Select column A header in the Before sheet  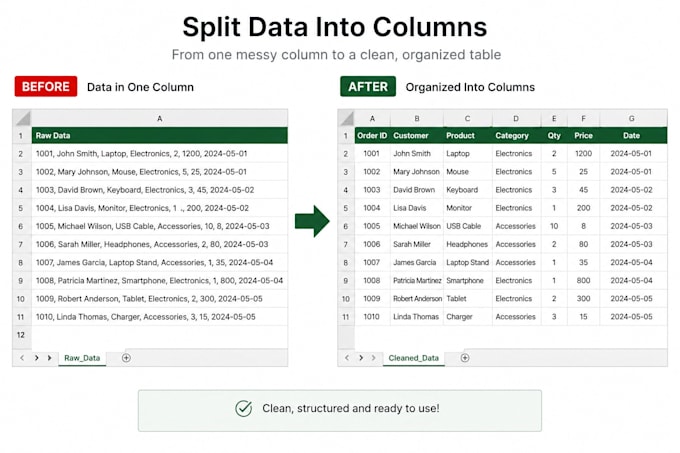coord(160,118)
